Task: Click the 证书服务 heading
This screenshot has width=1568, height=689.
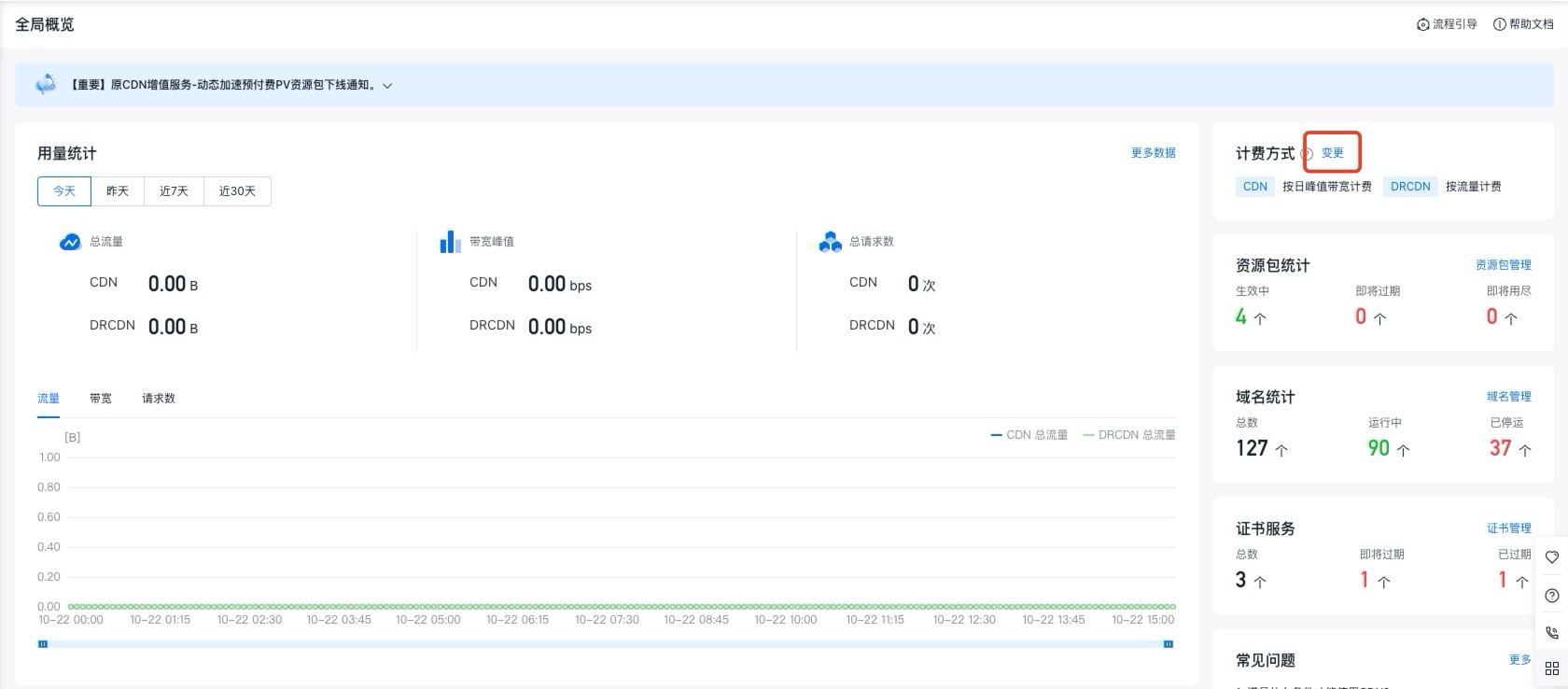Action: coord(1266,528)
